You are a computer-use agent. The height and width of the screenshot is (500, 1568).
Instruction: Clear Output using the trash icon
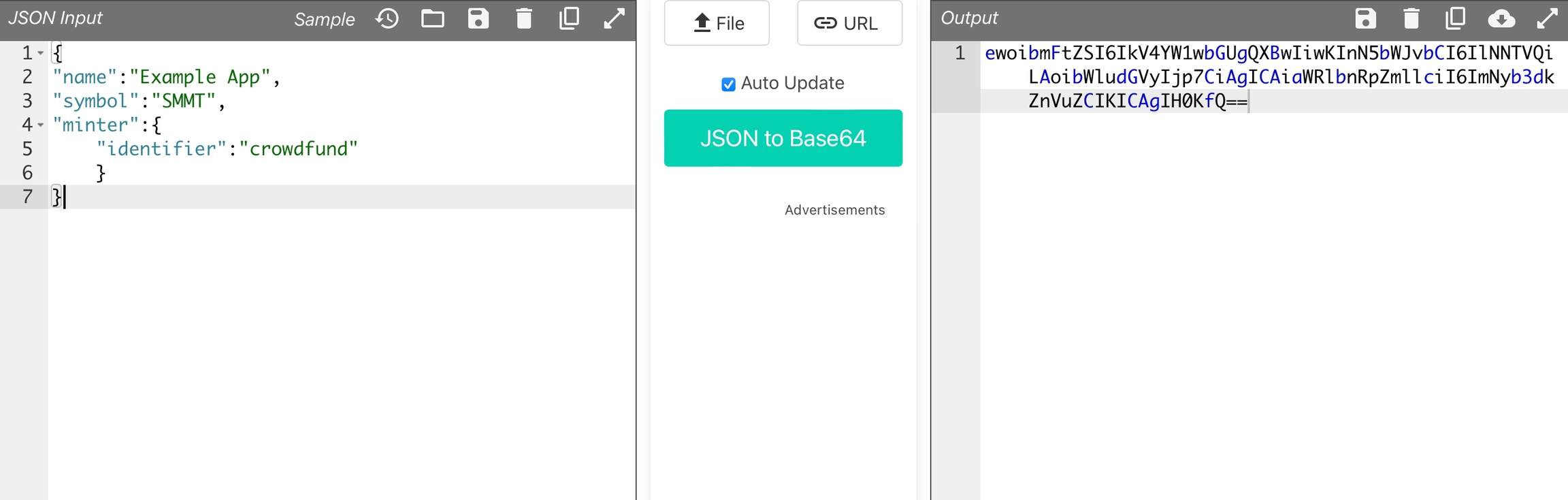click(x=1411, y=18)
